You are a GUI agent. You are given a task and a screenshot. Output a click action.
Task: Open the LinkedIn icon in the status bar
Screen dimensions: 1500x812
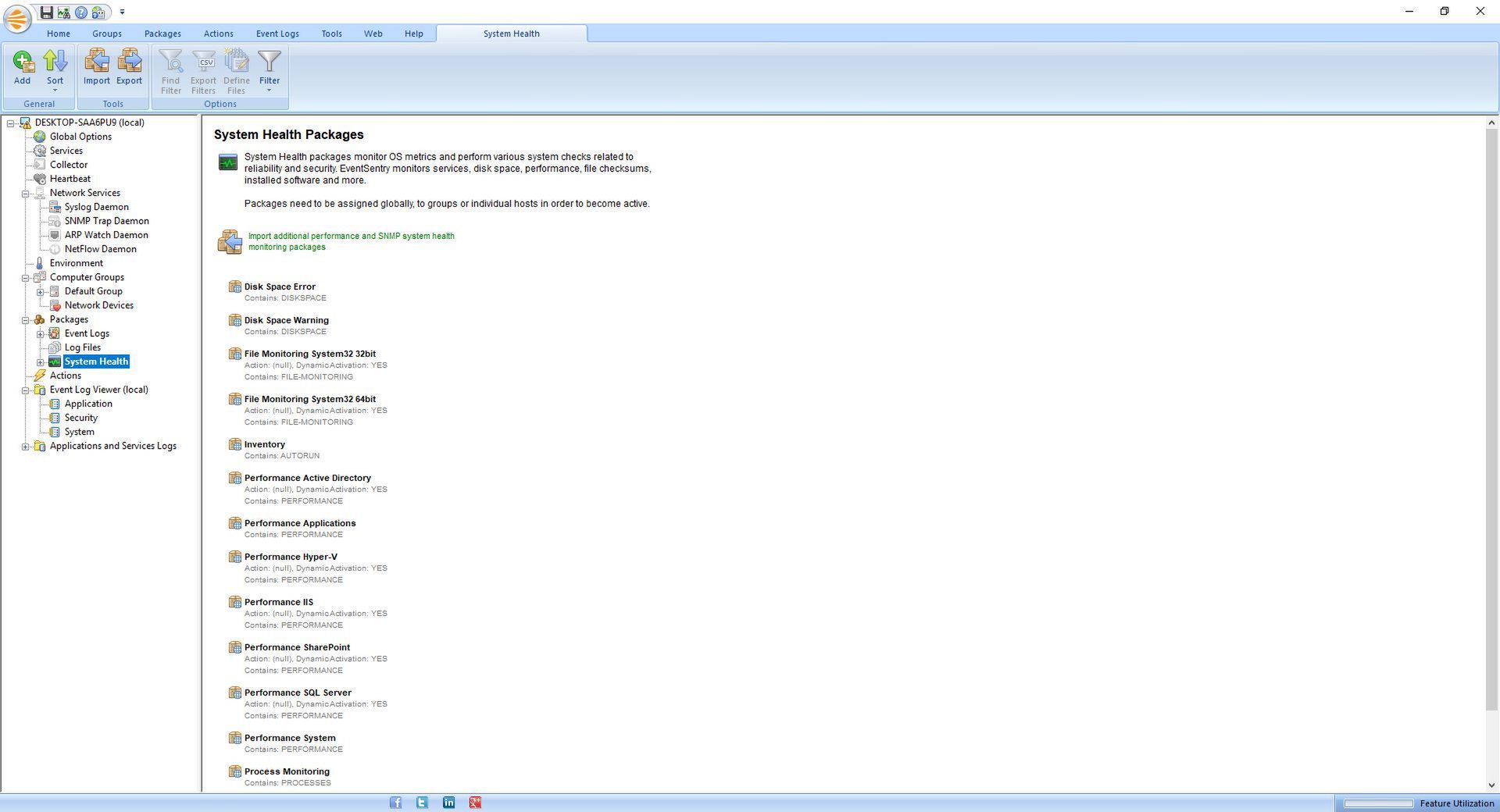click(x=448, y=802)
